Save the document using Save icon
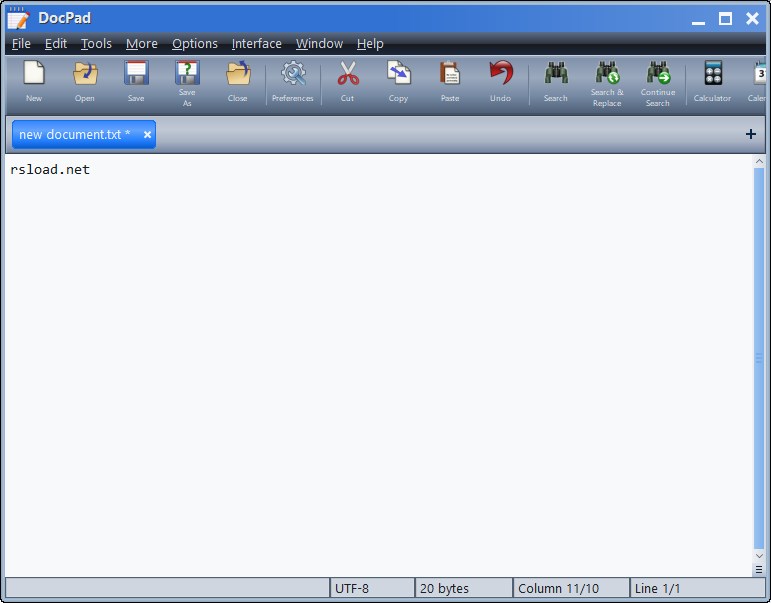Viewport: 771px width, 603px height. (136, 81)
